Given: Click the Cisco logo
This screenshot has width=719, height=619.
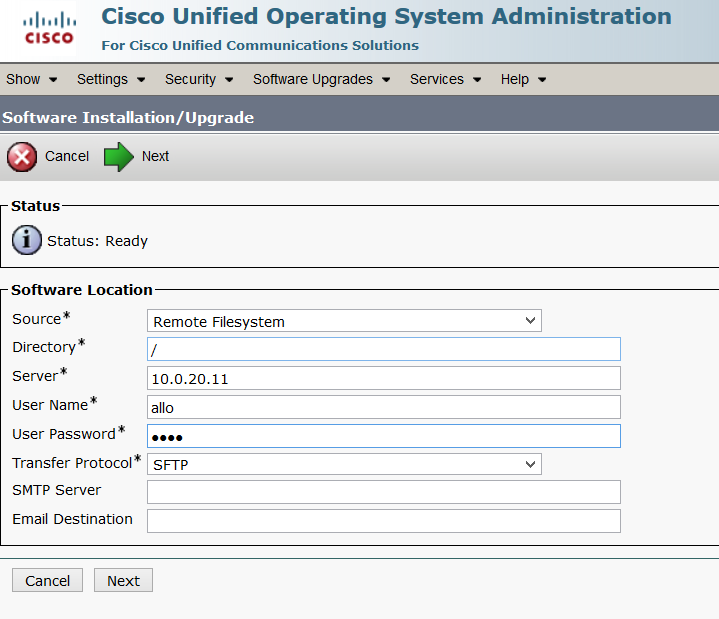Looking at the screenshot, I should 48,28.
